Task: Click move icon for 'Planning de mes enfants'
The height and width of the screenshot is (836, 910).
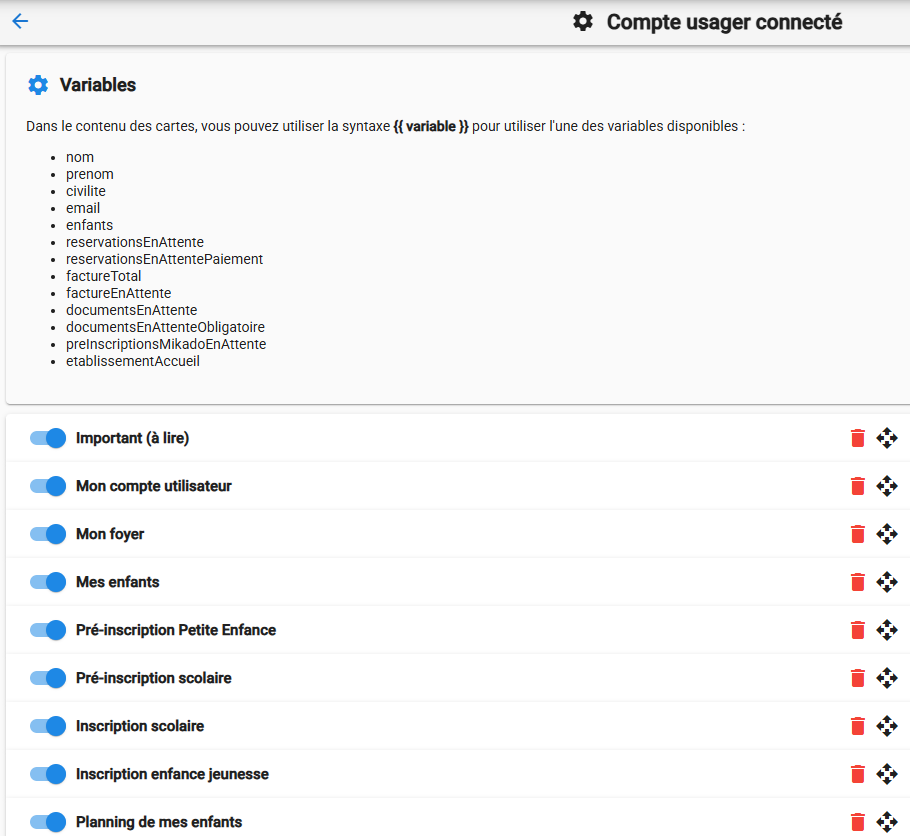Action: pyautogui.click(x=887, y=822)
